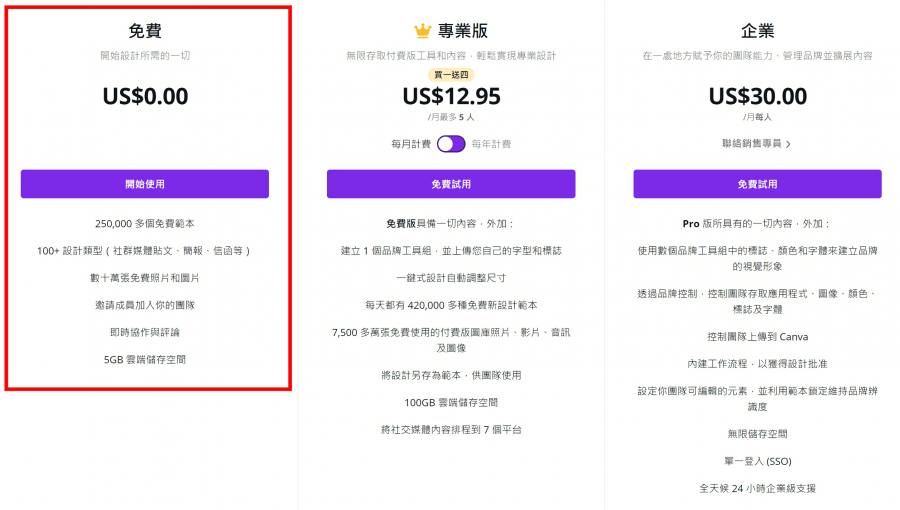Click the 100GB 雲端儲存空間 feature line
Image resolution: width=900 pixels, height=510 pixels.
pyautogui.click(x=451, y=403)
